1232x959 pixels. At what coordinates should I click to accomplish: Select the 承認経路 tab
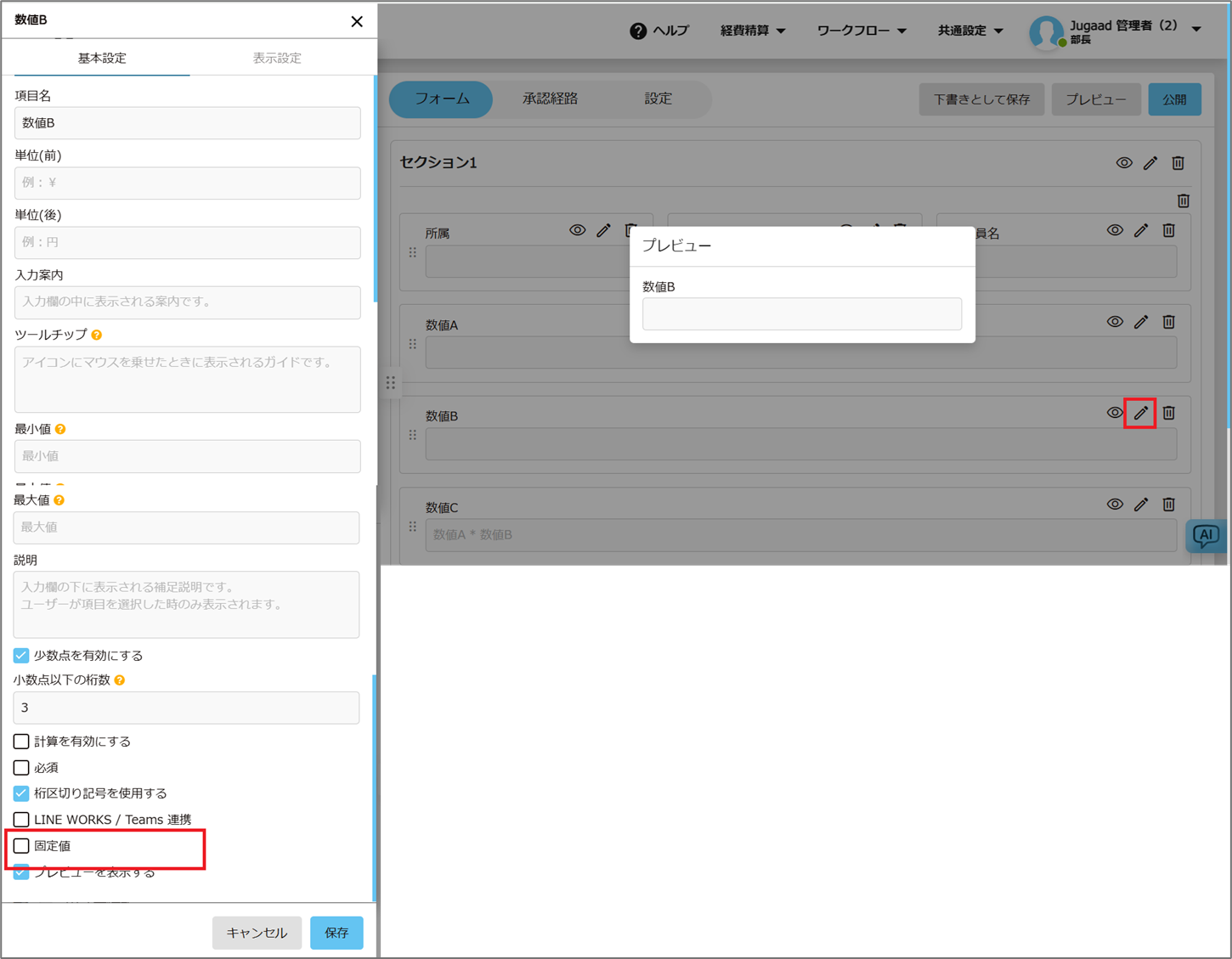550,99
